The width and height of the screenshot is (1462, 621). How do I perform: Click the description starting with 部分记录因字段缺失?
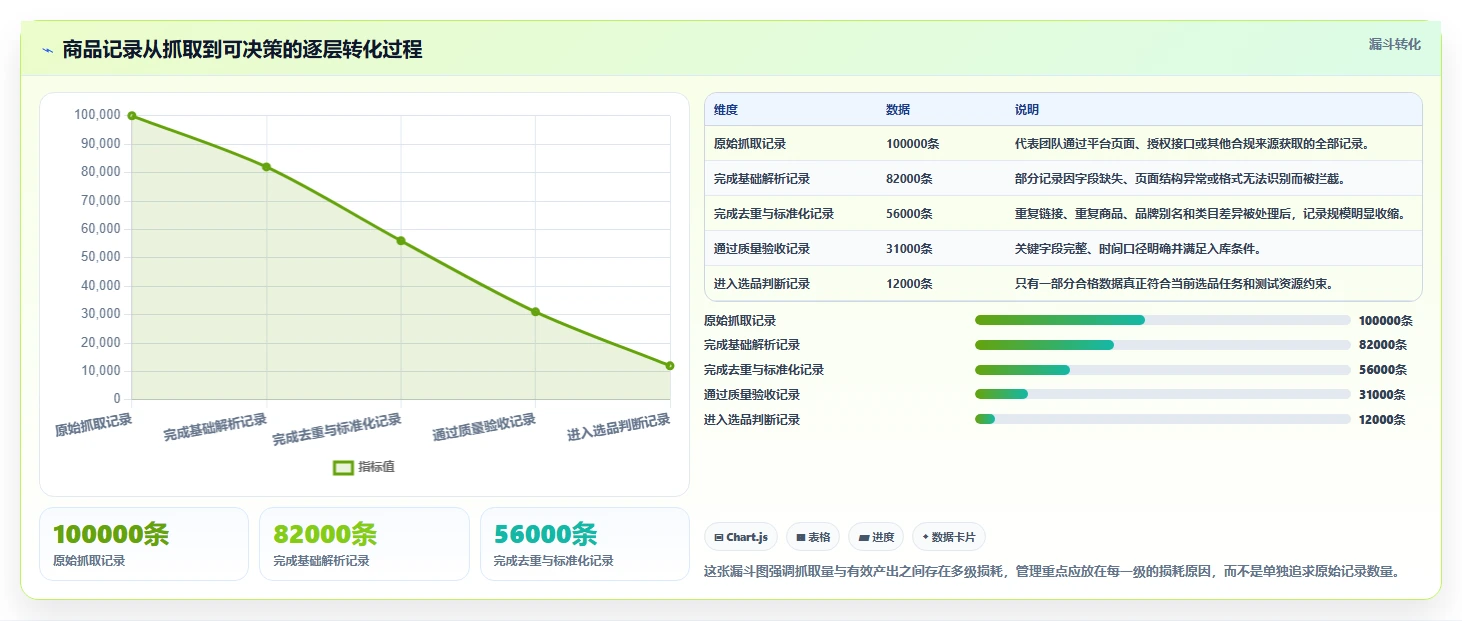1180,179
